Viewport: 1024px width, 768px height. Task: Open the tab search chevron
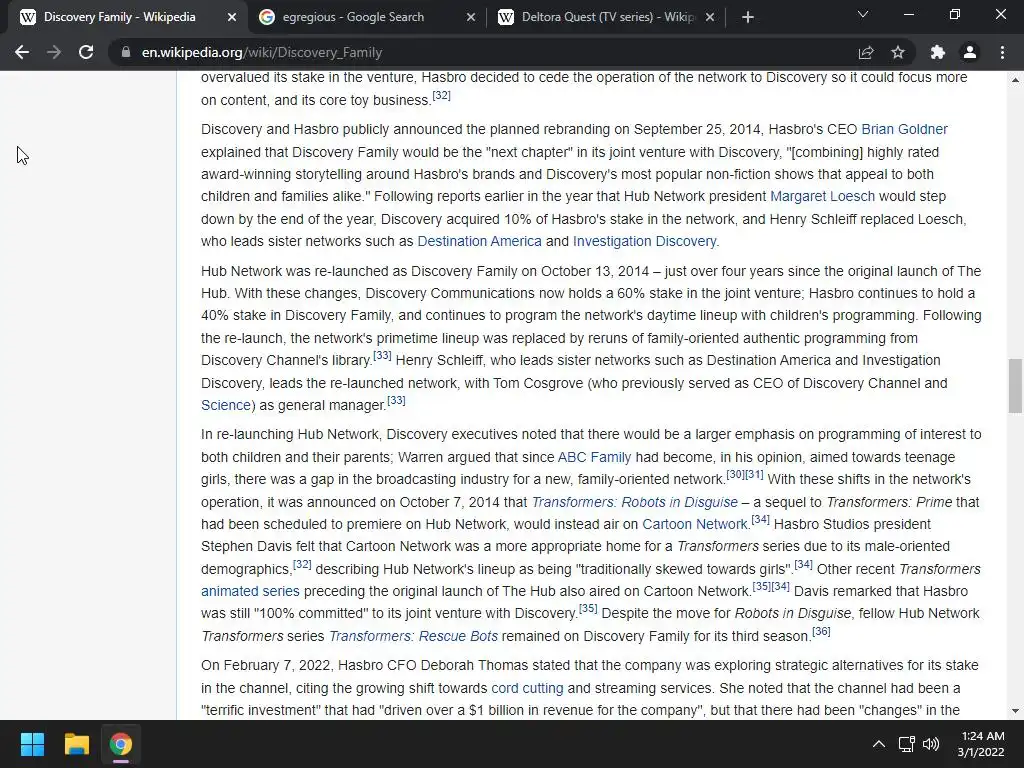tap(863, 14)
